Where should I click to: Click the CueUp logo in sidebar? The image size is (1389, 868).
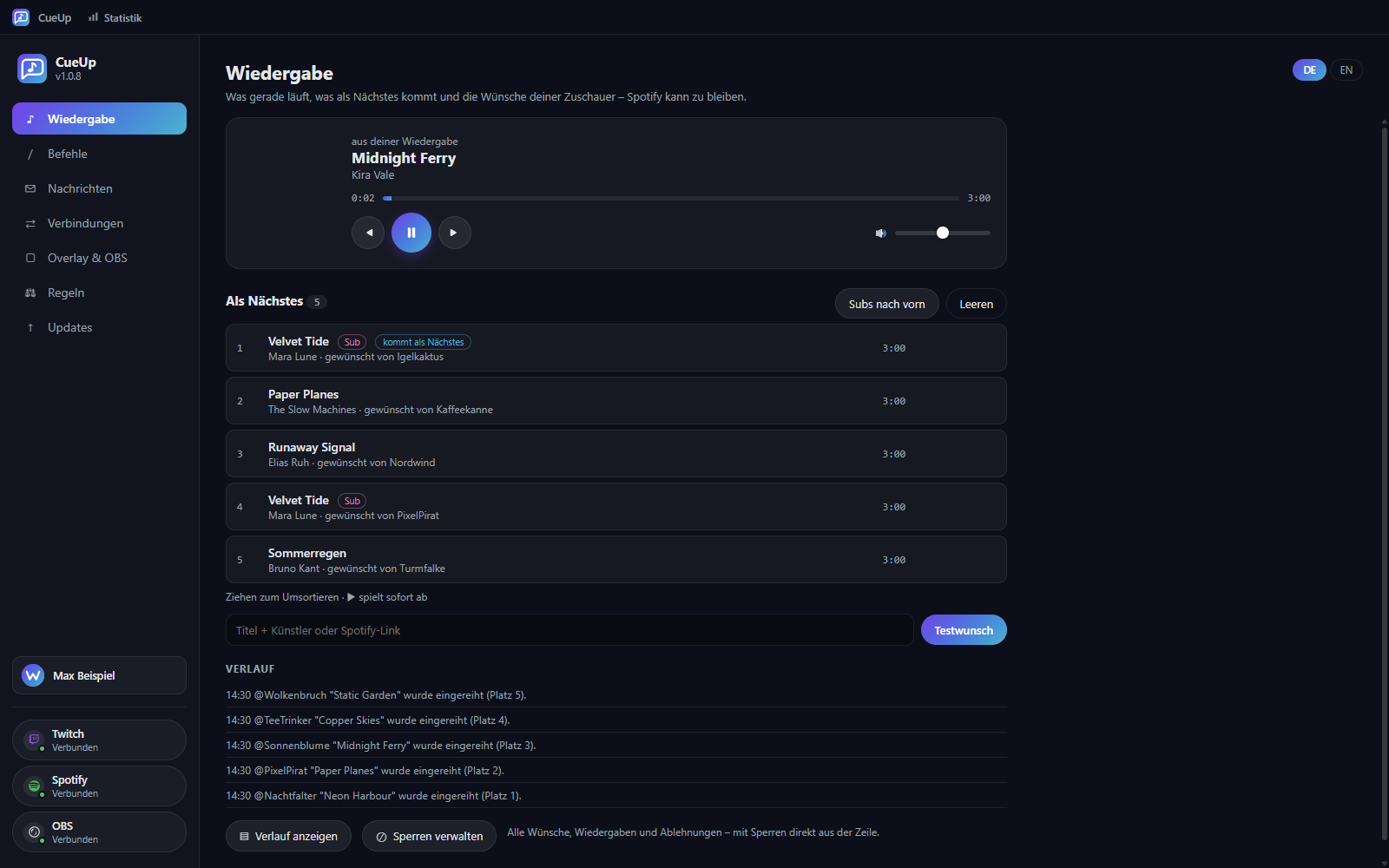[x=32, y=69]
